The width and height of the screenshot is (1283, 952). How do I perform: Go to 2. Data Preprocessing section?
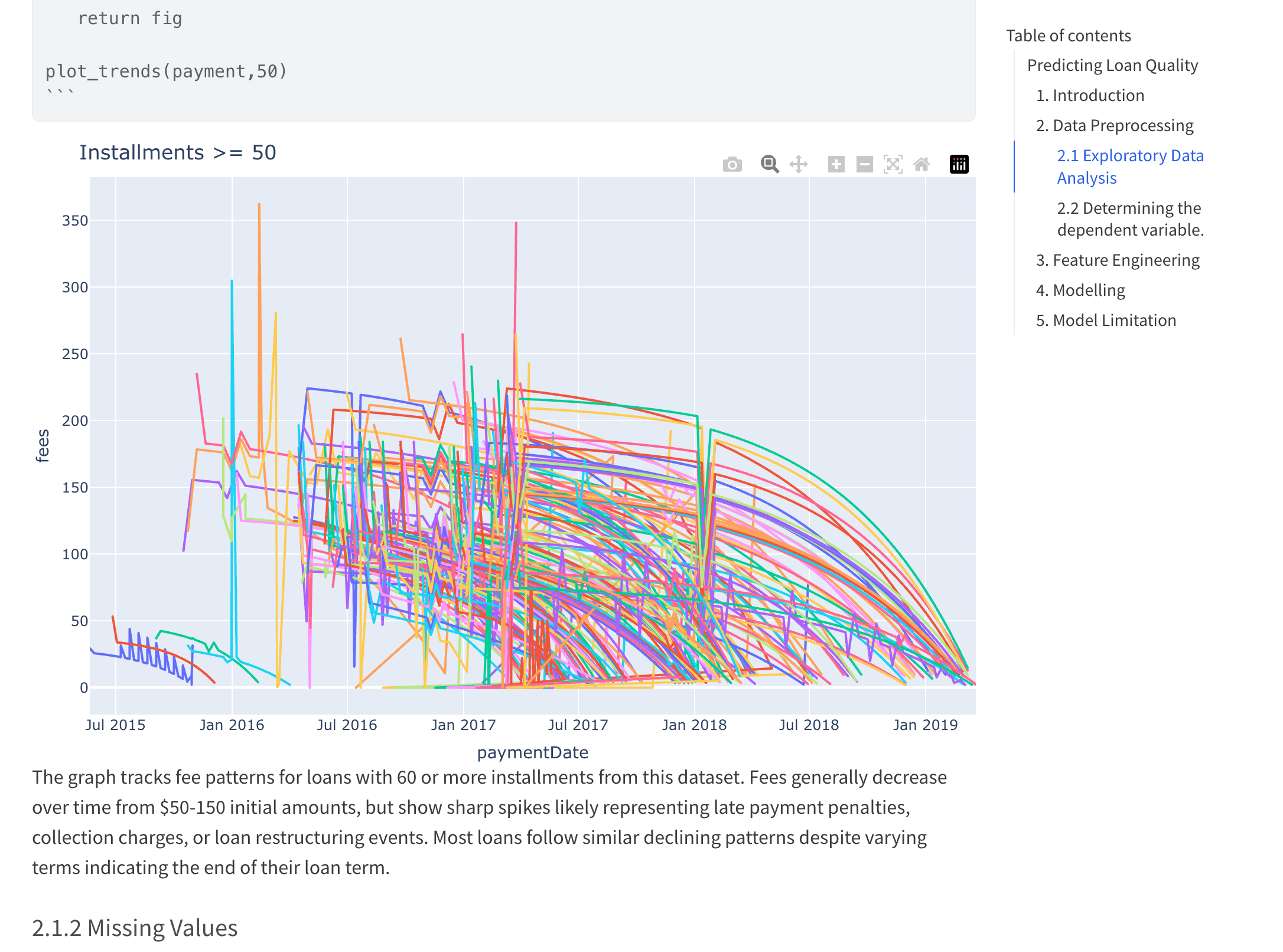(x=1115, y=125)
